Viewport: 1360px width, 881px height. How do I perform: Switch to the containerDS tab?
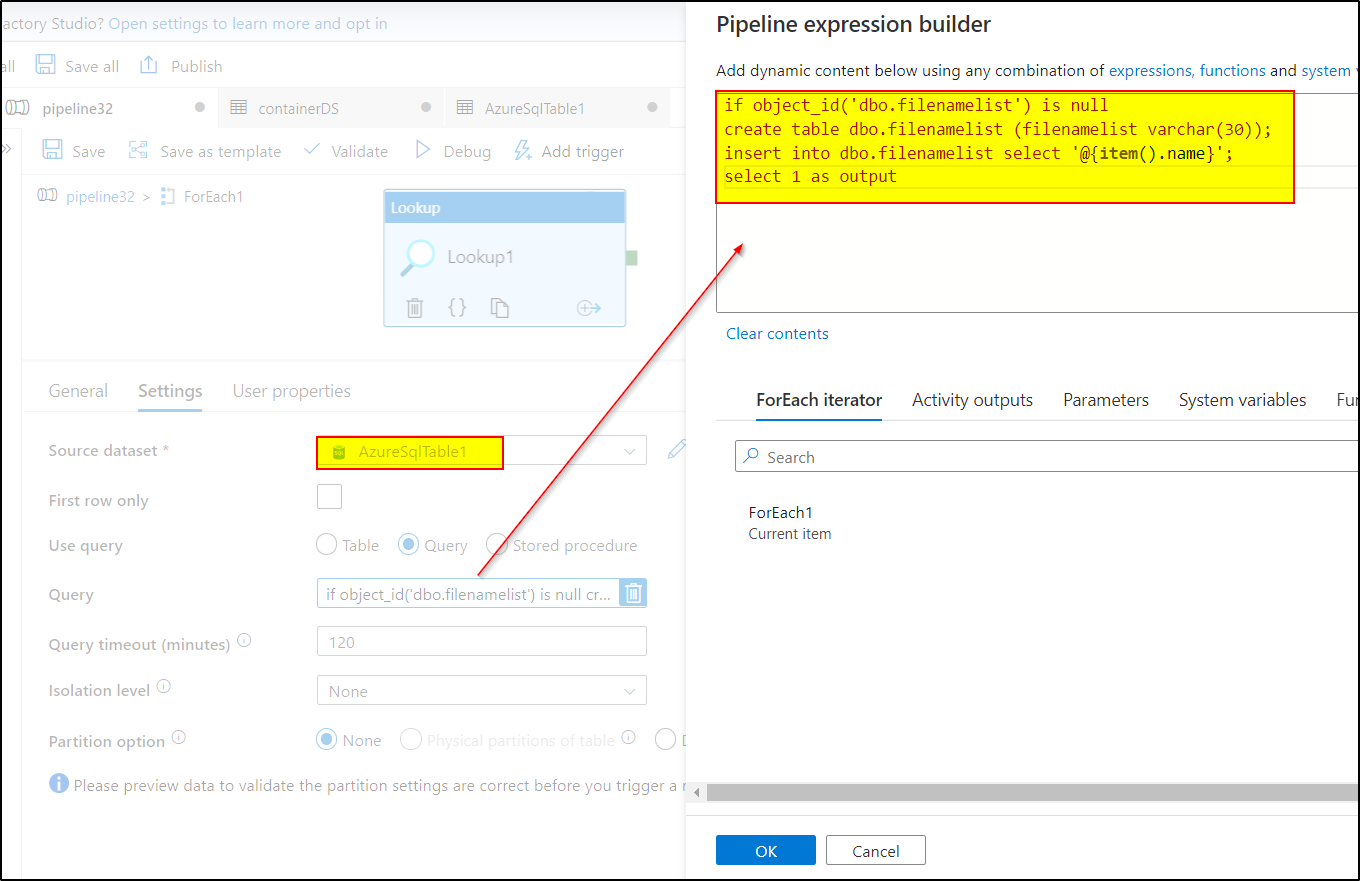tap(331, 108)
